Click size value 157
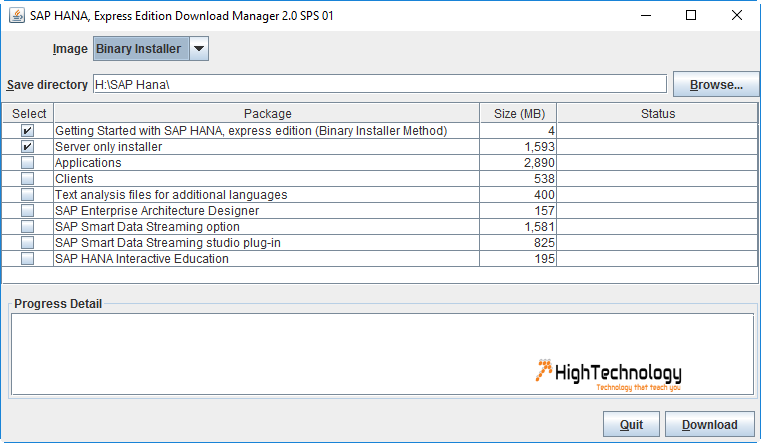The width and height of the screenshot is (761, 443). point(545,211)
